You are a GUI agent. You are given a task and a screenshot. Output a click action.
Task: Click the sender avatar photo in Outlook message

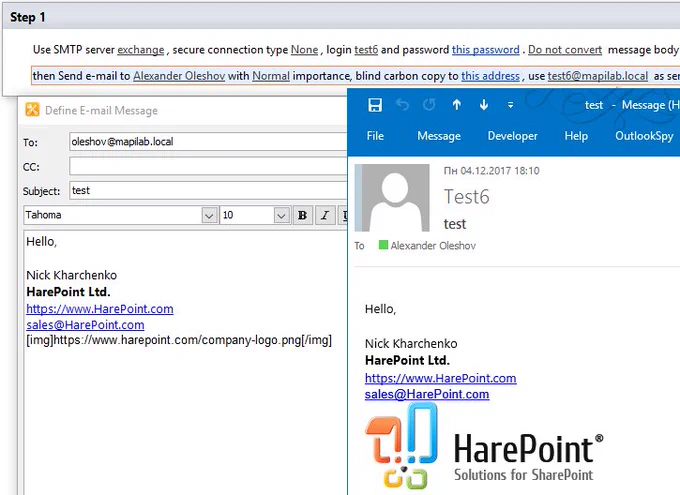(392, 198)
